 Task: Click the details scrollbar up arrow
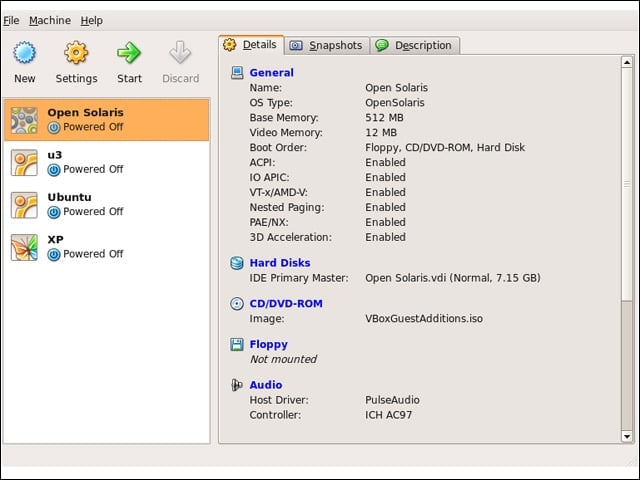(x=627, y=62)
